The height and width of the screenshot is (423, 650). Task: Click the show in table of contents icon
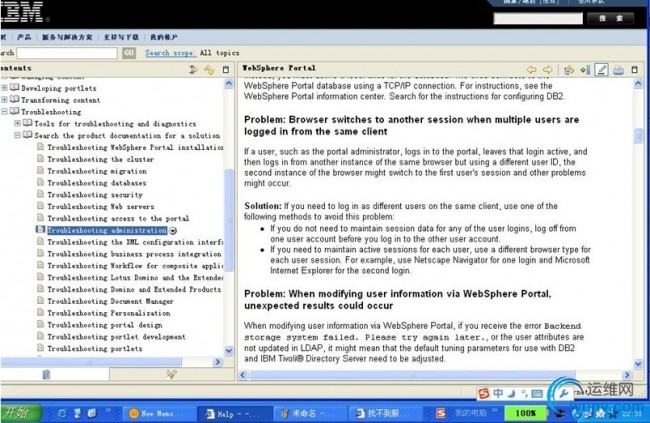[x=569, y=70]
